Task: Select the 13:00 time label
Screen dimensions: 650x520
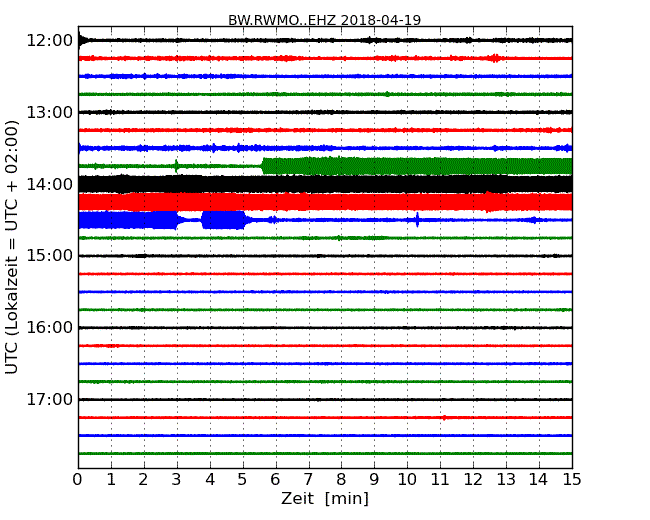Action: point(50,112)
